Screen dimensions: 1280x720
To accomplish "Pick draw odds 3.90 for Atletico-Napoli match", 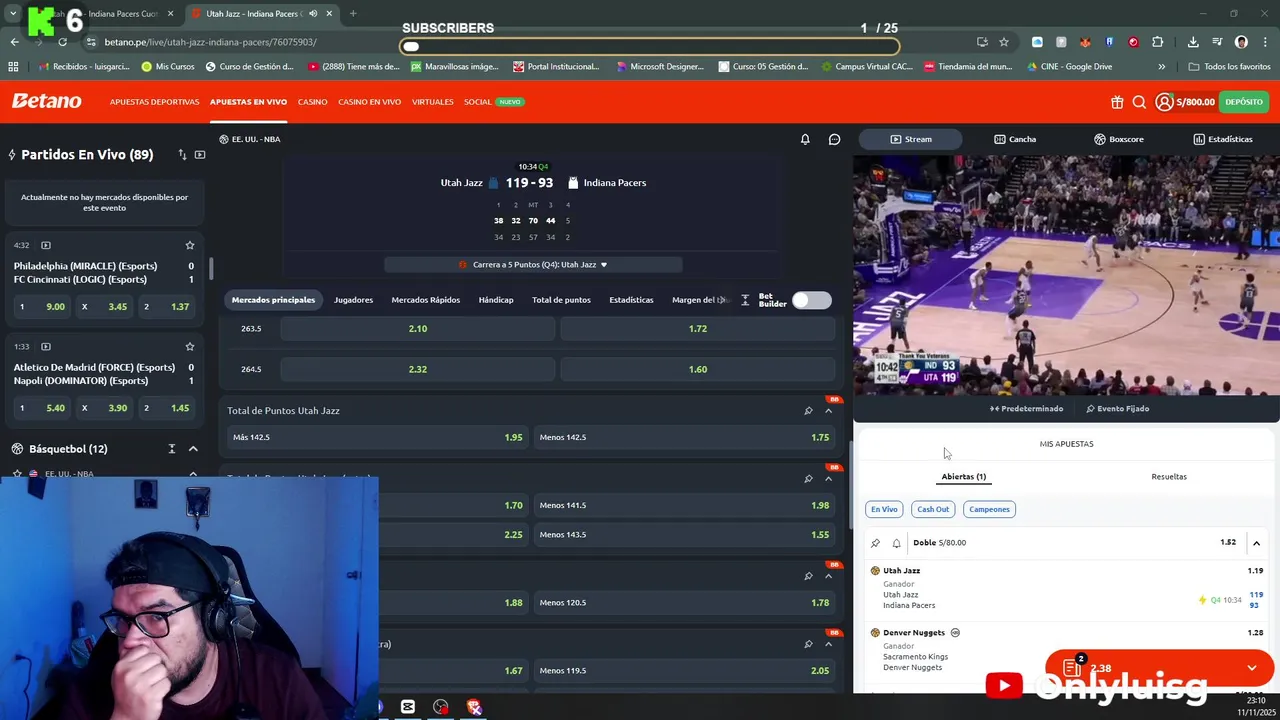I will click(x=105, y=408).
